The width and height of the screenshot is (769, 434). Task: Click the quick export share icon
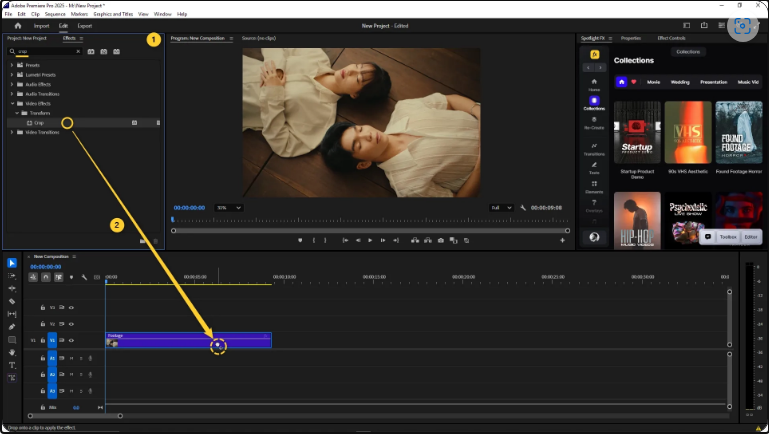704,26
